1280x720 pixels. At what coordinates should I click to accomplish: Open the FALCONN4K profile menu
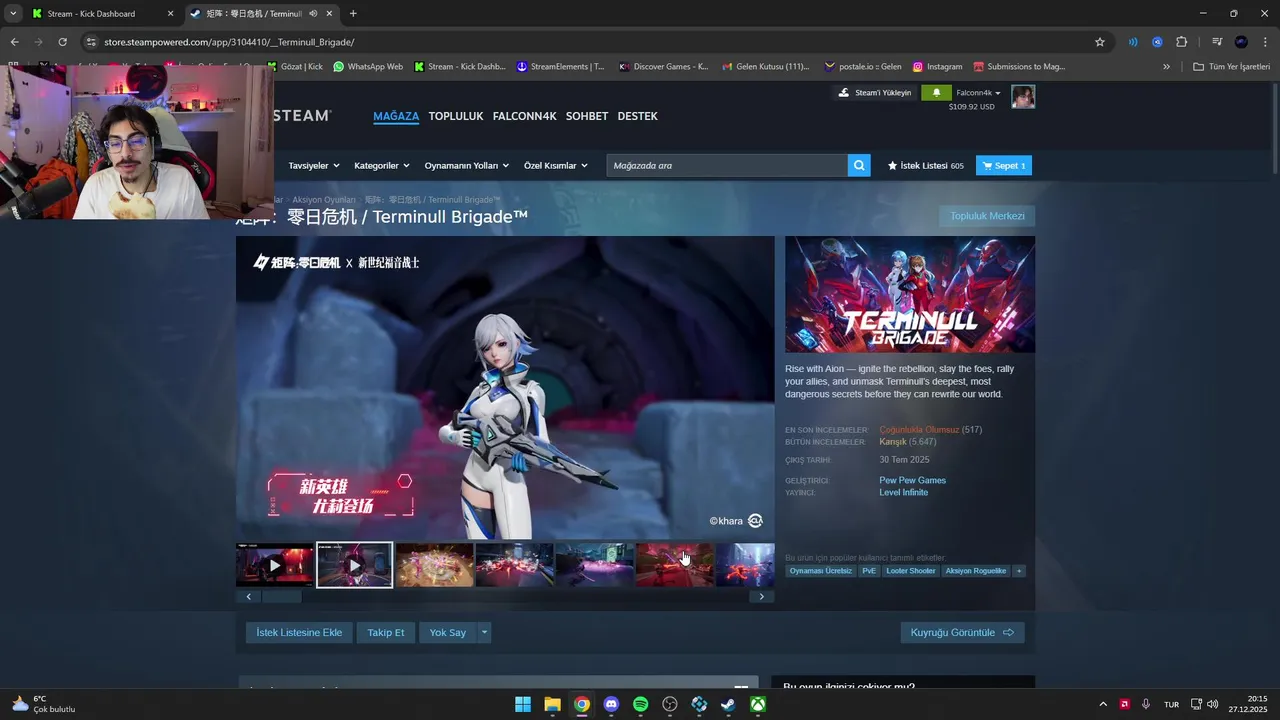524,116
